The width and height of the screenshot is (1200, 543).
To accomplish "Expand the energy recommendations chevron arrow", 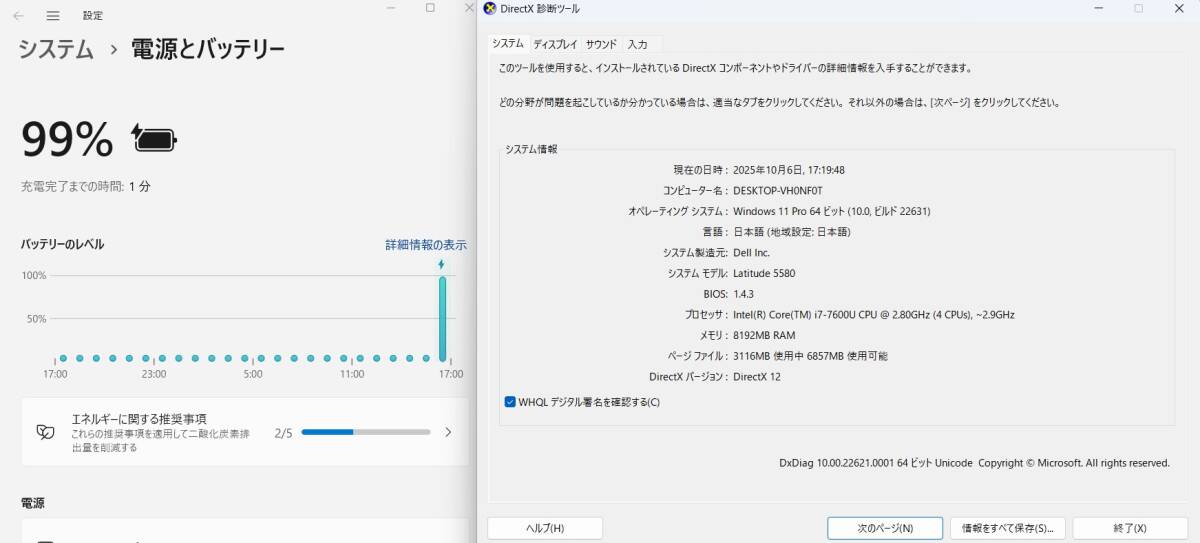I will (448, 432).
